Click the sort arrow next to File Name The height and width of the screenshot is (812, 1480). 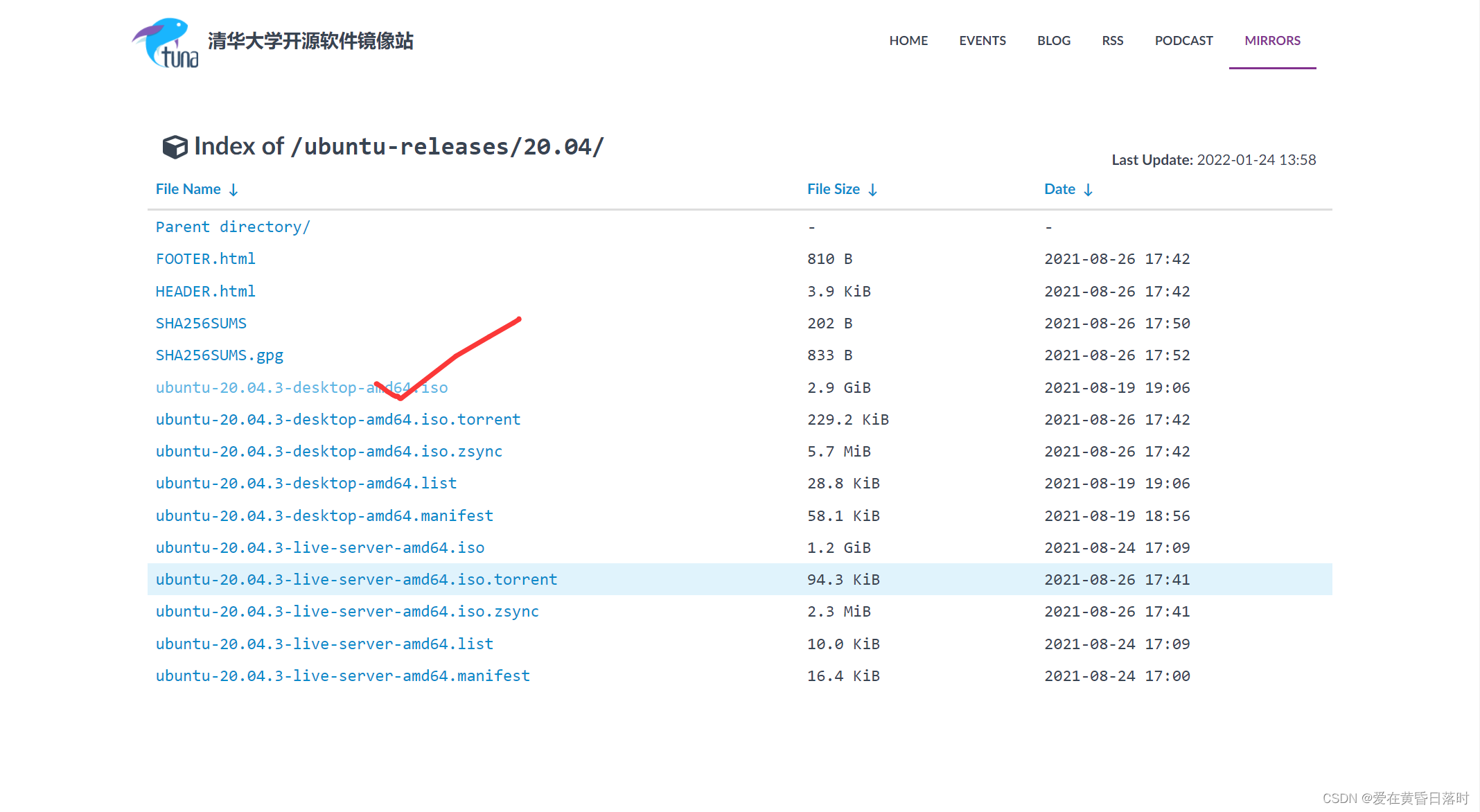tap(234, 190)
